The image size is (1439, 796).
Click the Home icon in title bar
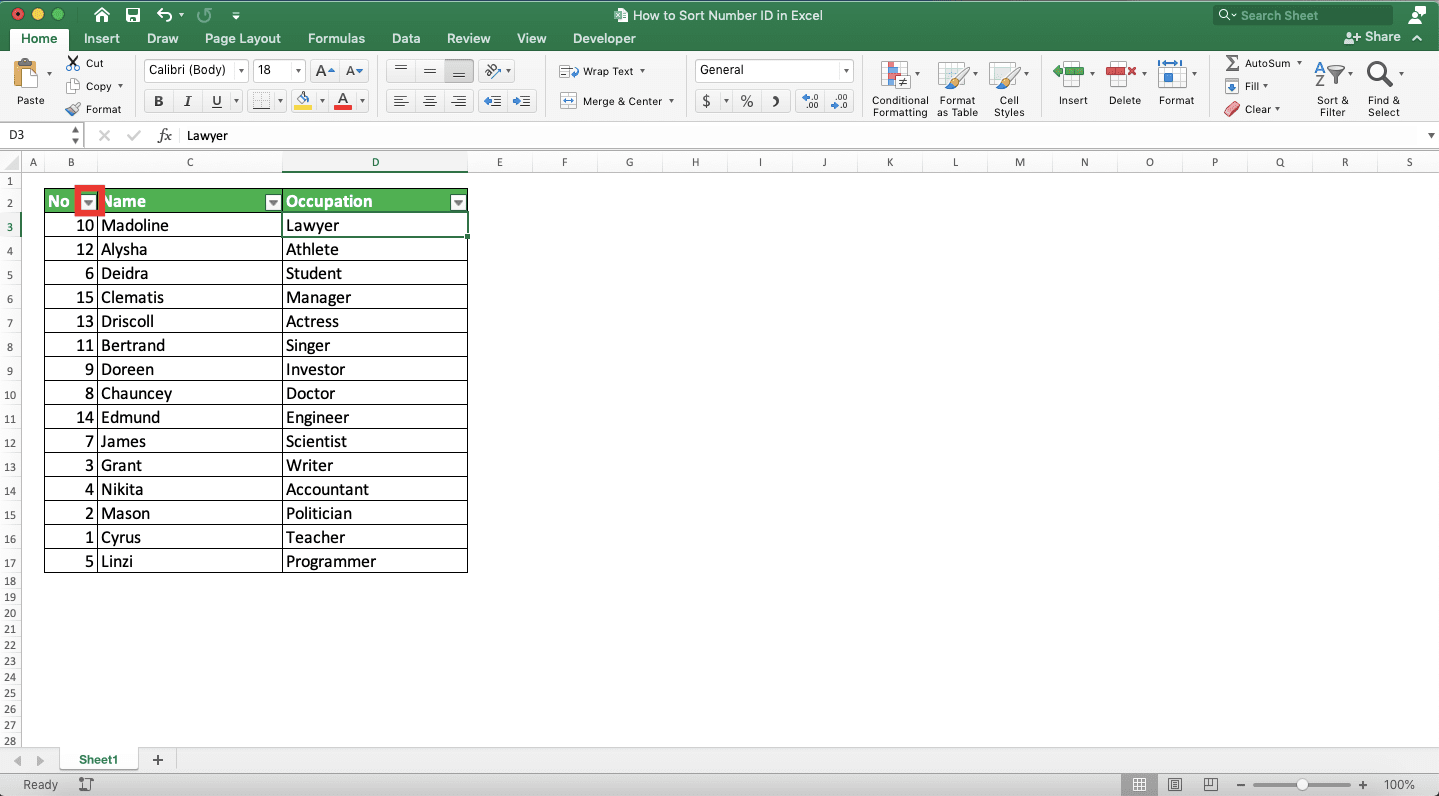[101, 15]
